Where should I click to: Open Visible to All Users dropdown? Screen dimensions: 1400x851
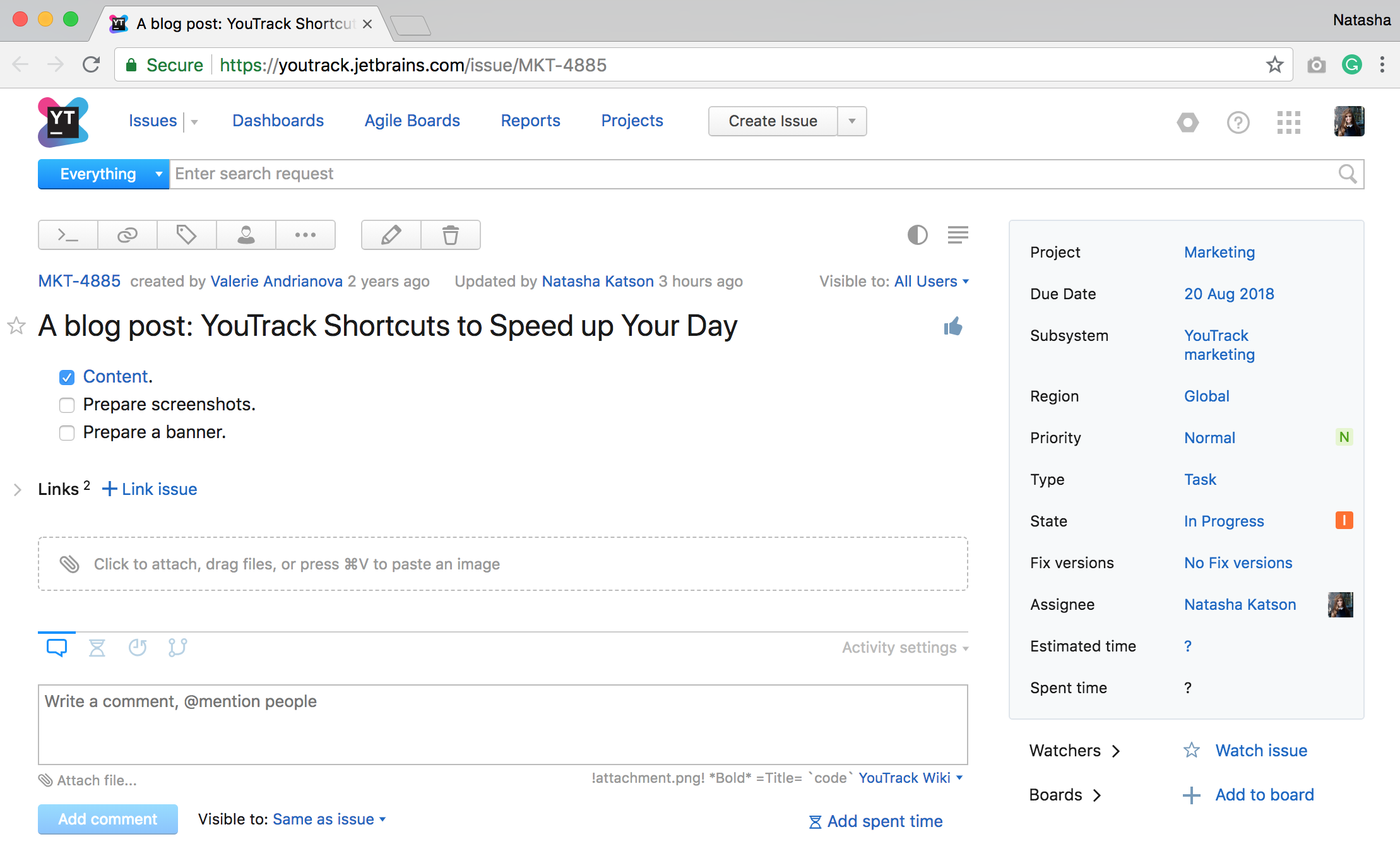(x=932, y=282)
